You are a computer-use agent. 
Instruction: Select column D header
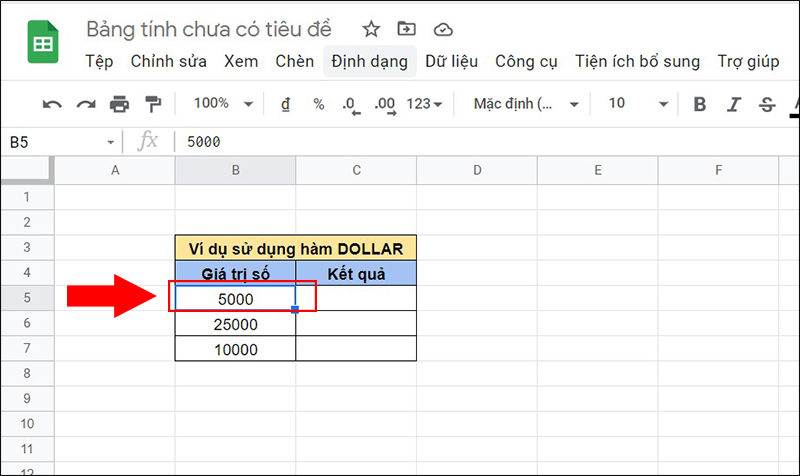(477, 170)
